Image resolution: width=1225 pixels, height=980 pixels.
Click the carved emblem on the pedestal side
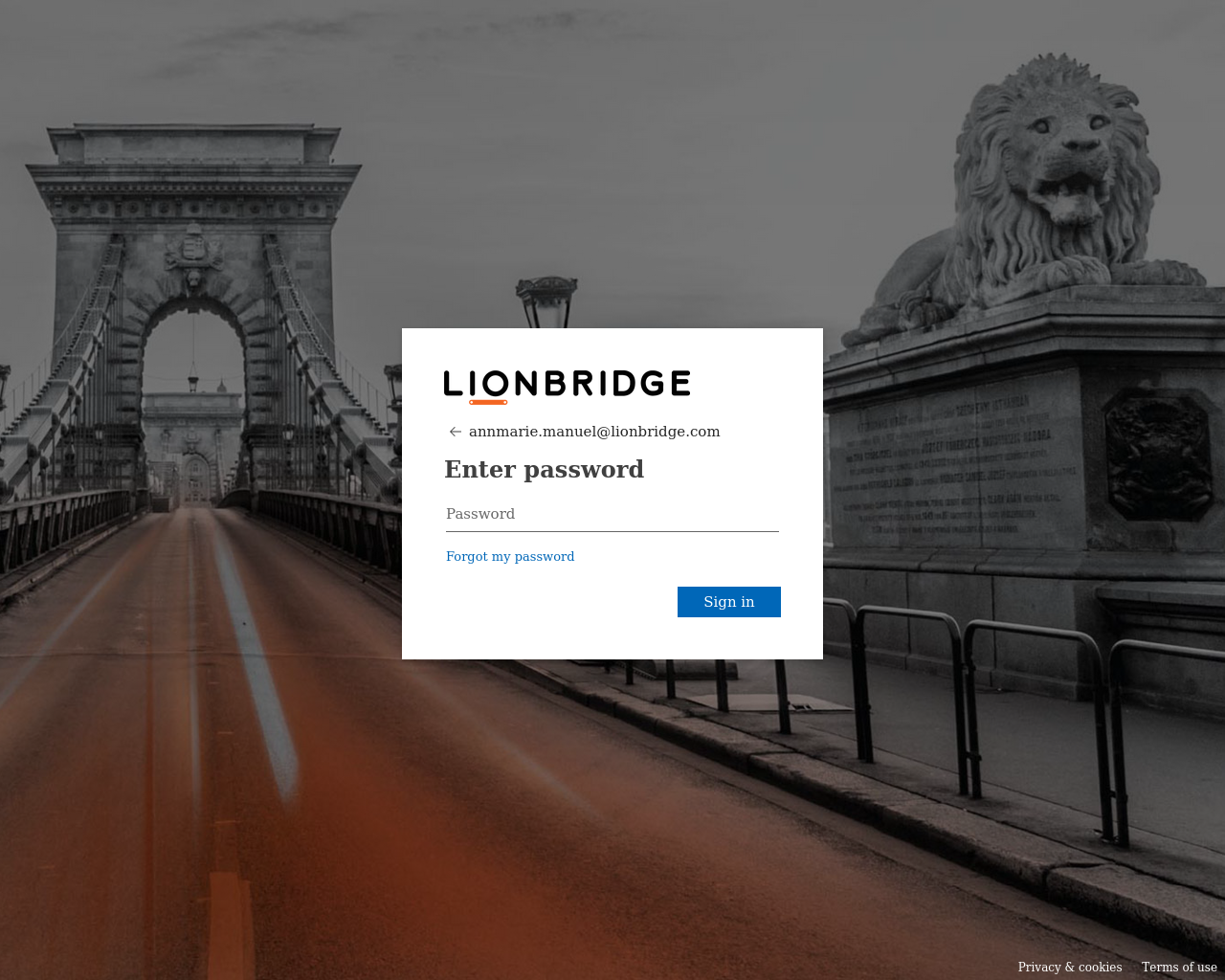[1160, 455]
